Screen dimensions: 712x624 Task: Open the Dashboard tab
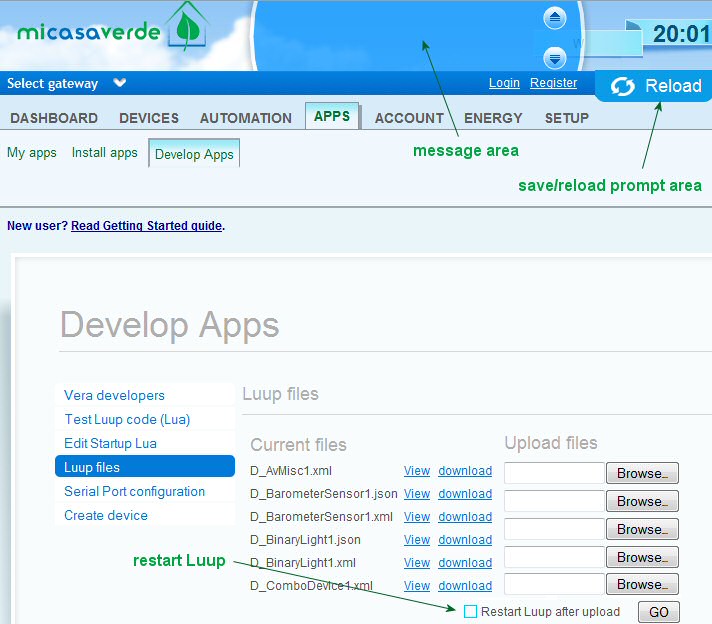54,118
